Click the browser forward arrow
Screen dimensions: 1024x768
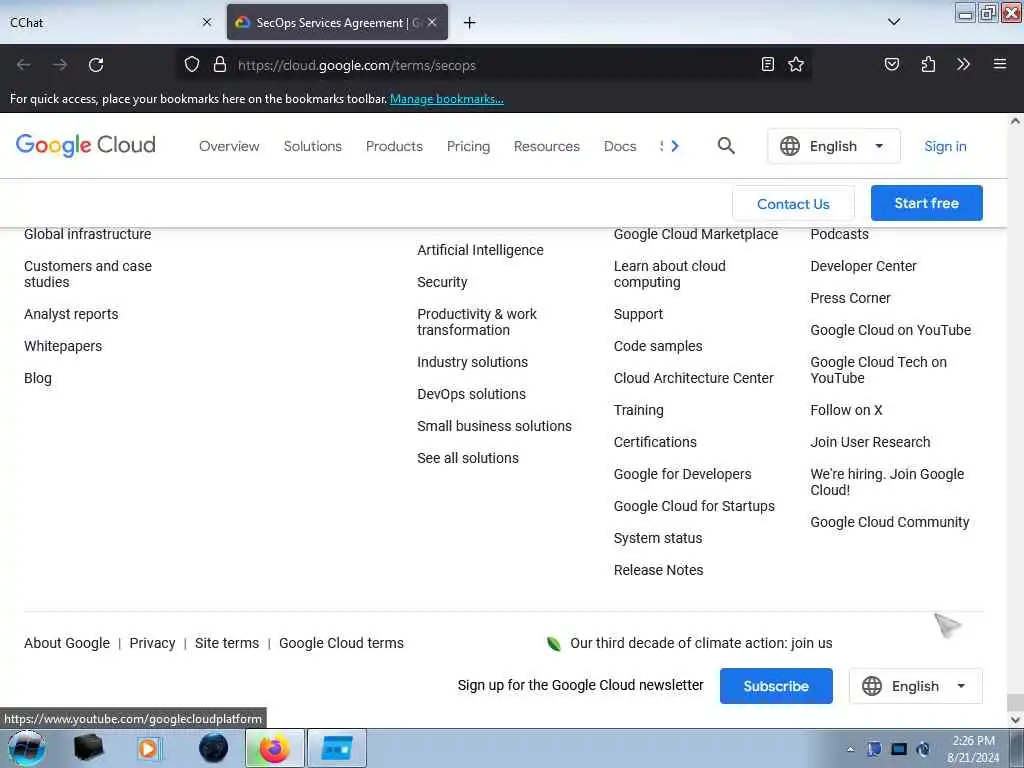click(x=60, y=65)
